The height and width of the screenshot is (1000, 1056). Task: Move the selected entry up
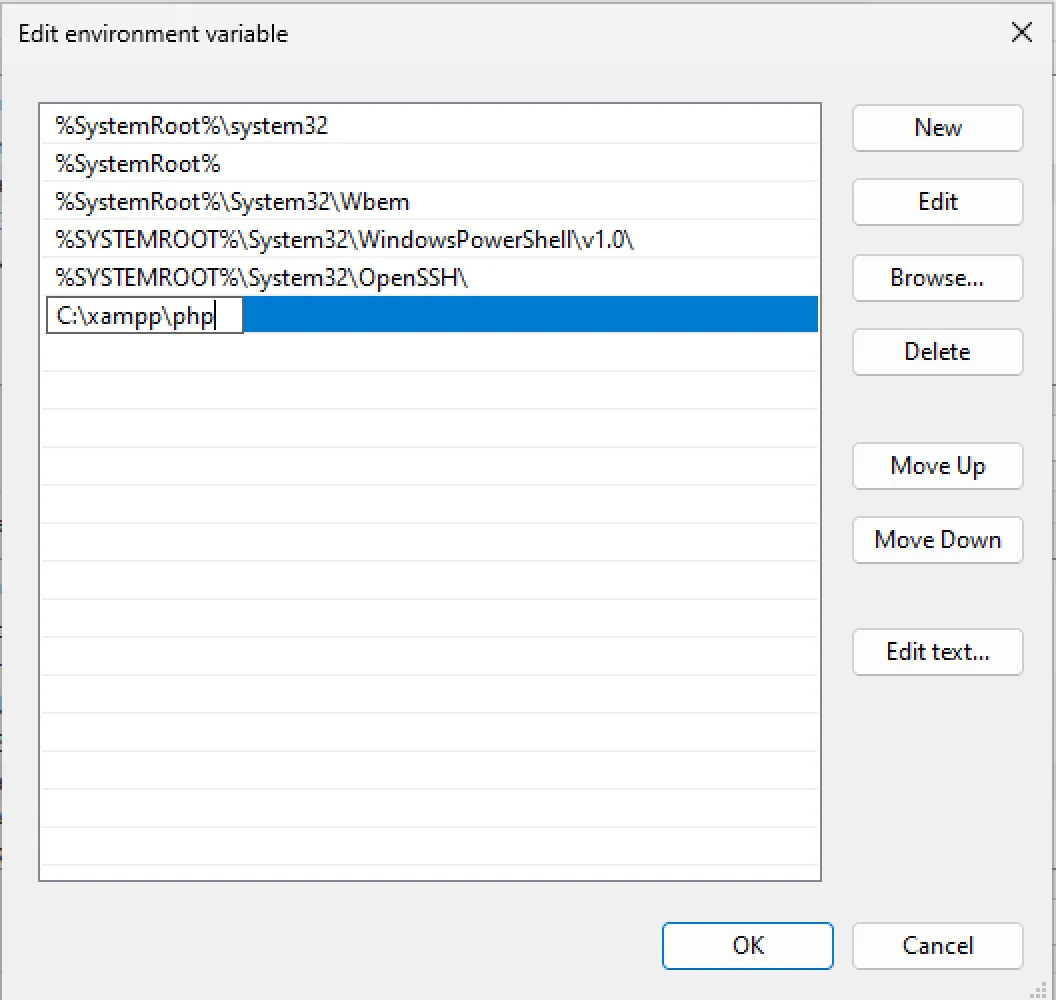click(x=937, y=466)
